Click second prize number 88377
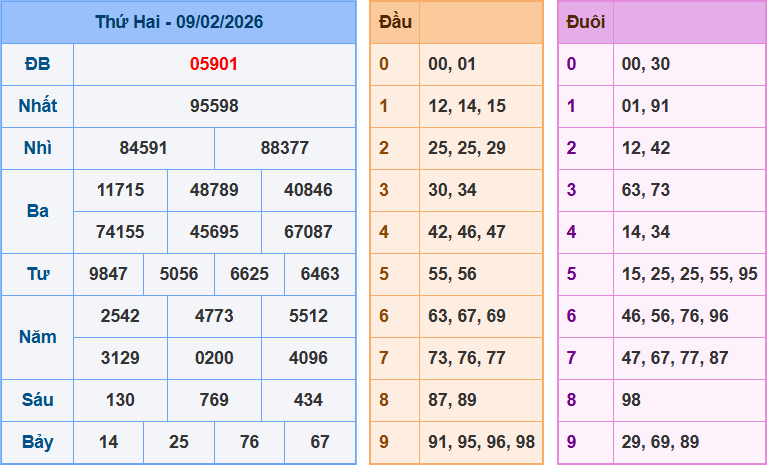Viewport: 767px width, 465px height. click(x=284, y=148)
